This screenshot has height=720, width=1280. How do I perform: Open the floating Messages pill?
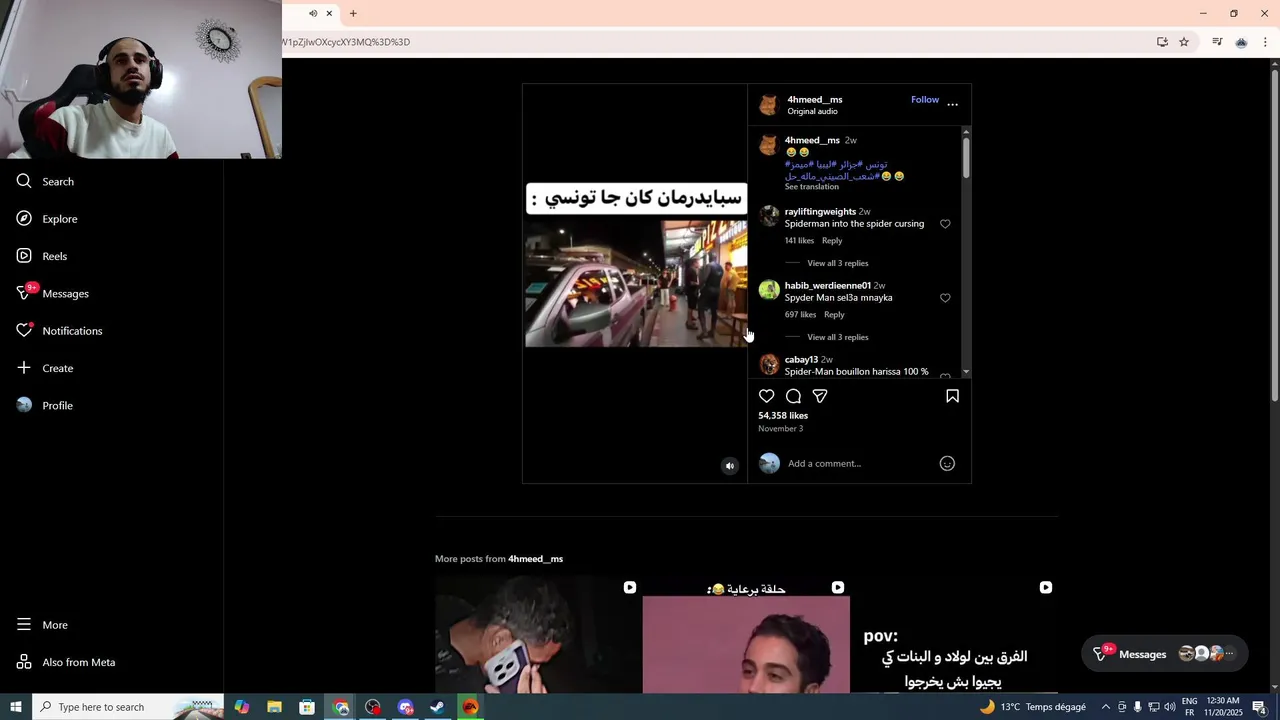coord(1165,654)
